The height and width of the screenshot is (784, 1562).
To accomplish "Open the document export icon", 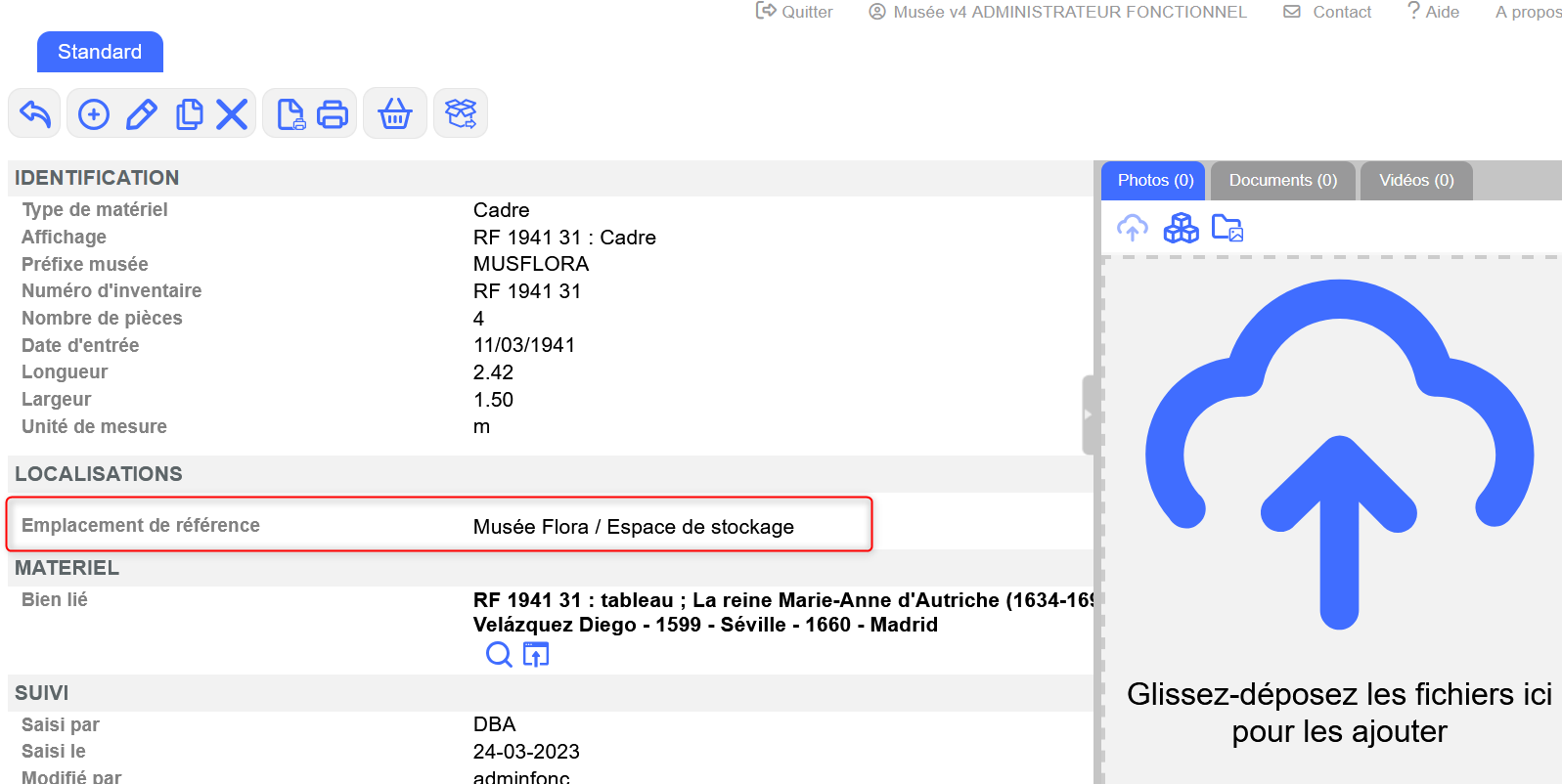I will pos(290,114).
